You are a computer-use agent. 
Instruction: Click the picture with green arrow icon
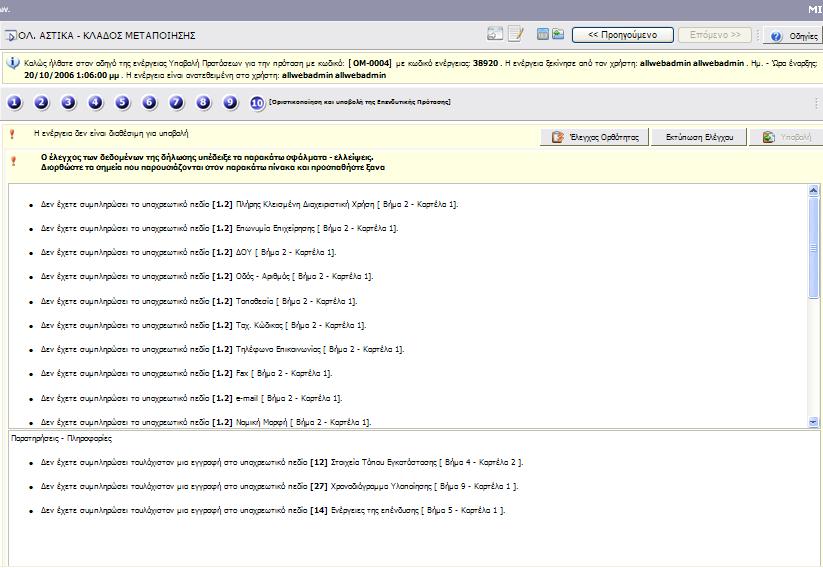pos(558,34)
